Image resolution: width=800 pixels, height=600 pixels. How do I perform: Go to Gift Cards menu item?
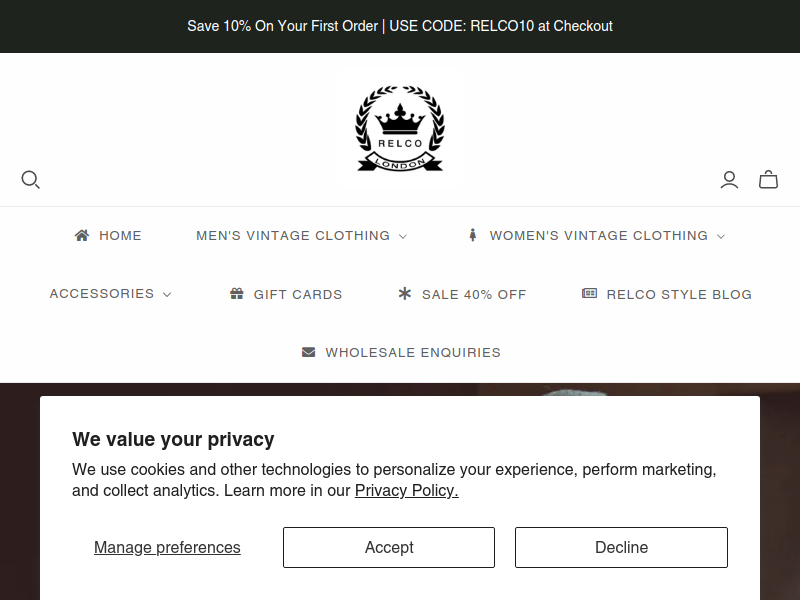pos(298,294)
